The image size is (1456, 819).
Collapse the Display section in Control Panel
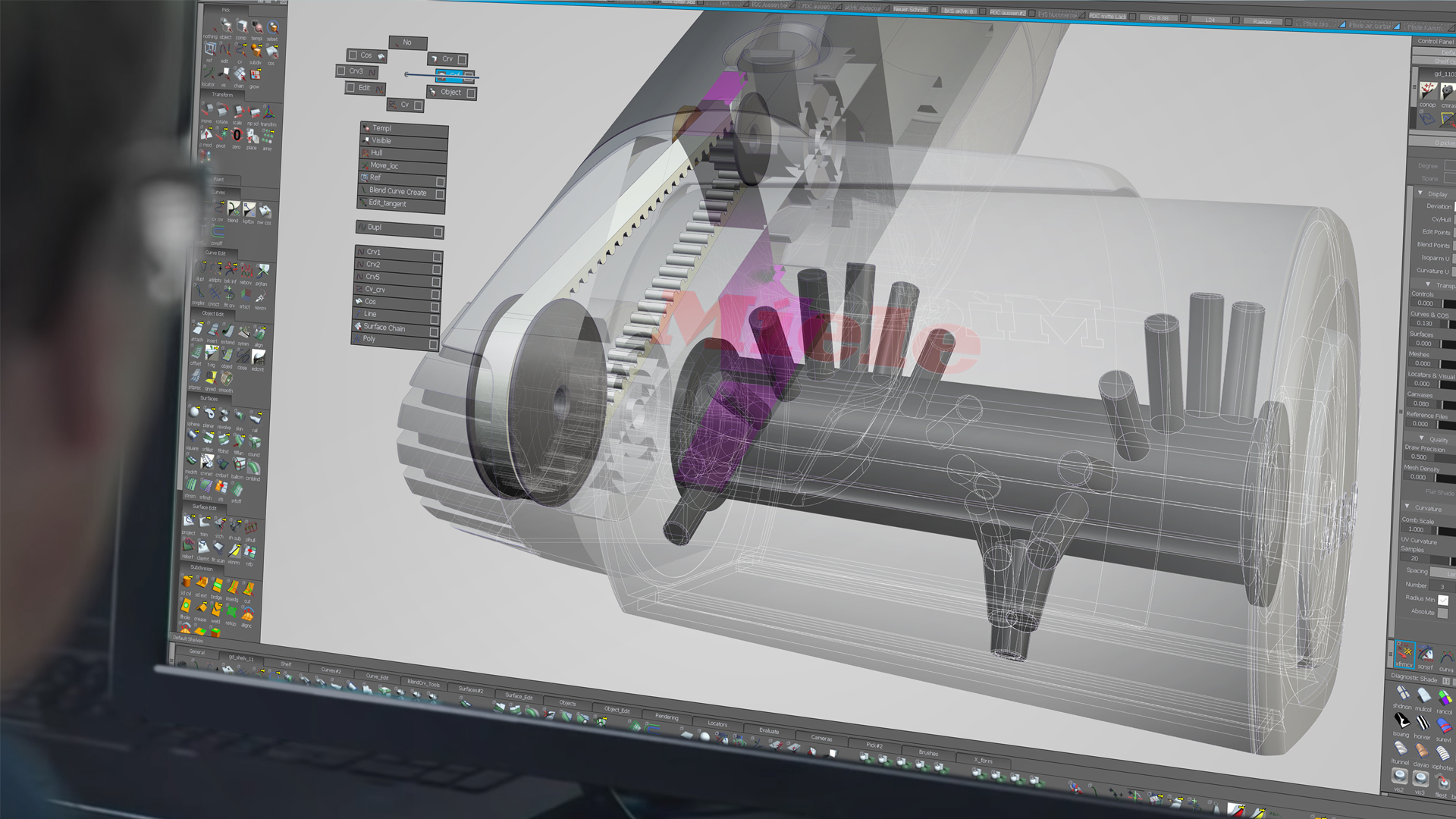(x=1420, y=193)
